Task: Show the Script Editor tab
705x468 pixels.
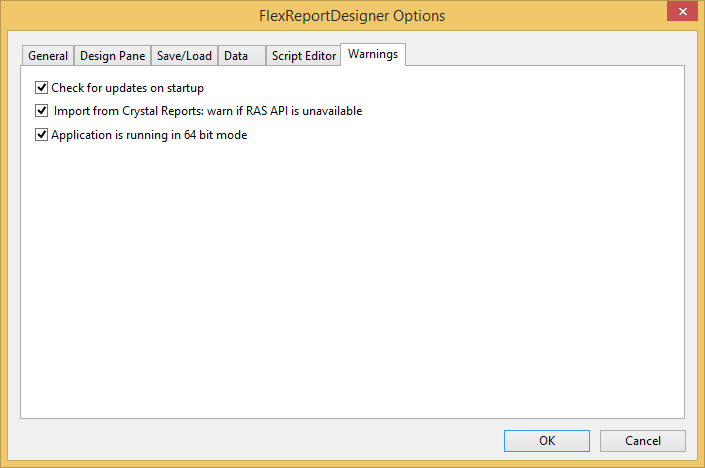Action: tap(304, 56)
